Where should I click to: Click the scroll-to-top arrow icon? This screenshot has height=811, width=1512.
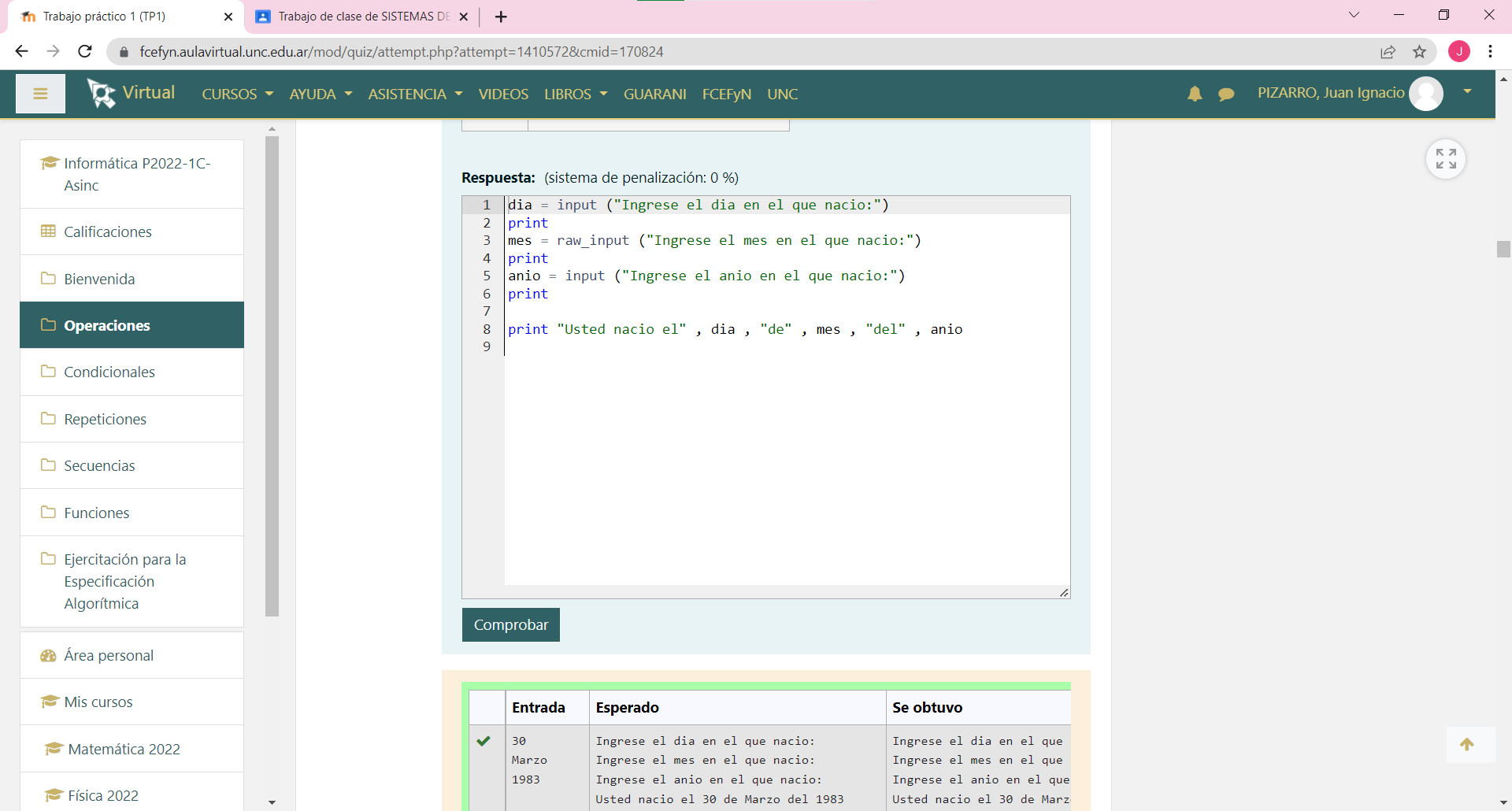coord(1466,745)
